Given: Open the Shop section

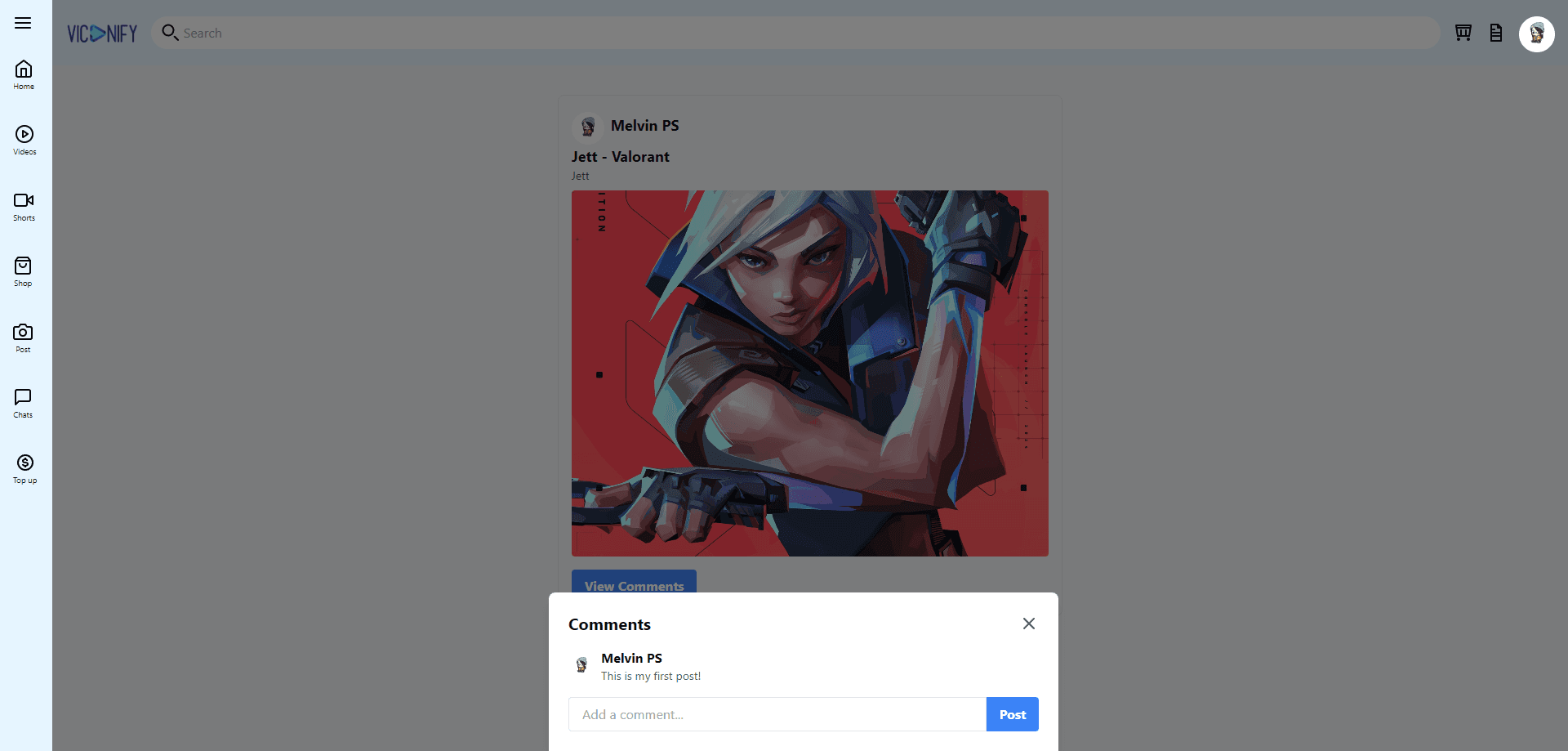Looking at the screenshot, I should pyautogui.click(x=23, y=271).
